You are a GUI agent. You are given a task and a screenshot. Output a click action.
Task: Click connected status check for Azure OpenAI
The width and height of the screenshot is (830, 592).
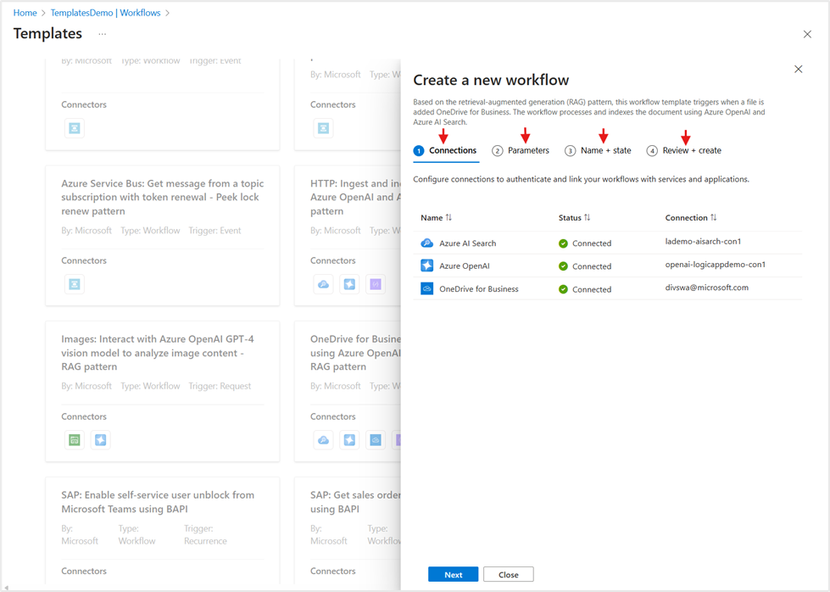pos(563,266)
